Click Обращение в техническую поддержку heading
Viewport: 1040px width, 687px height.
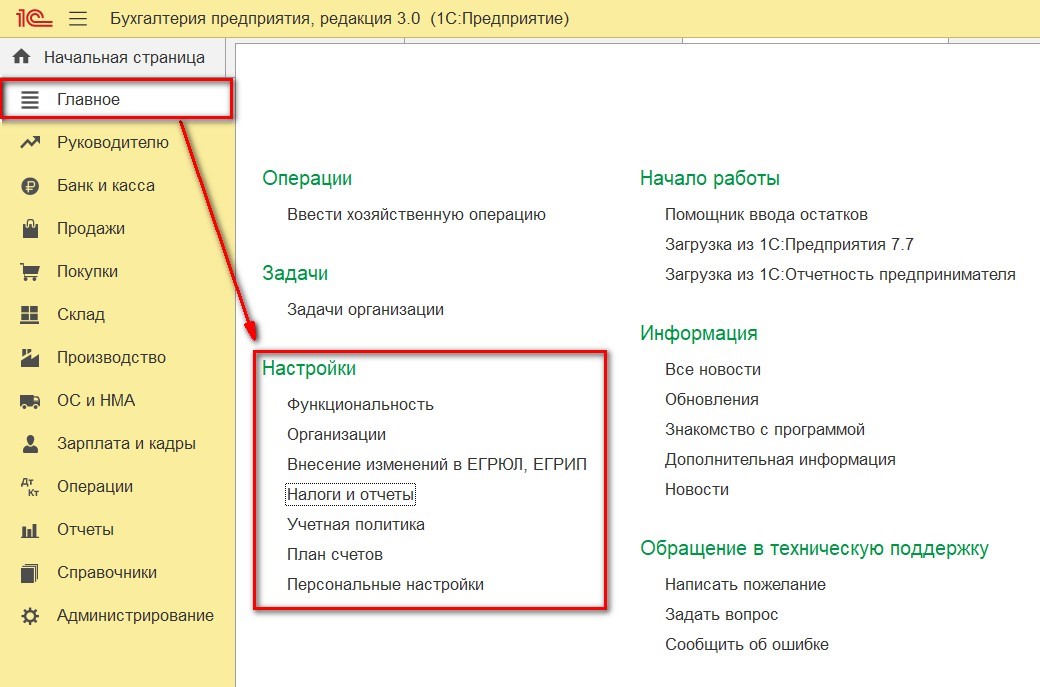[814, 548]
